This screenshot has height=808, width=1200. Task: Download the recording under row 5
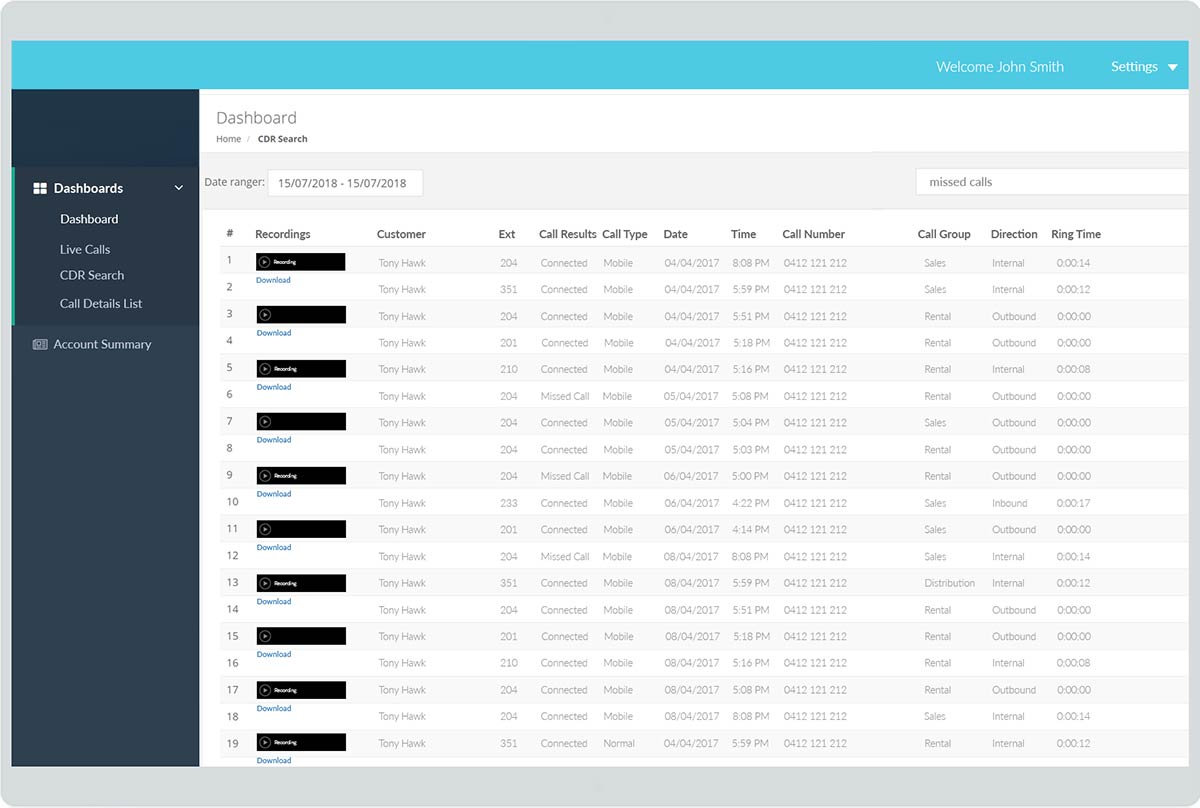273,387
